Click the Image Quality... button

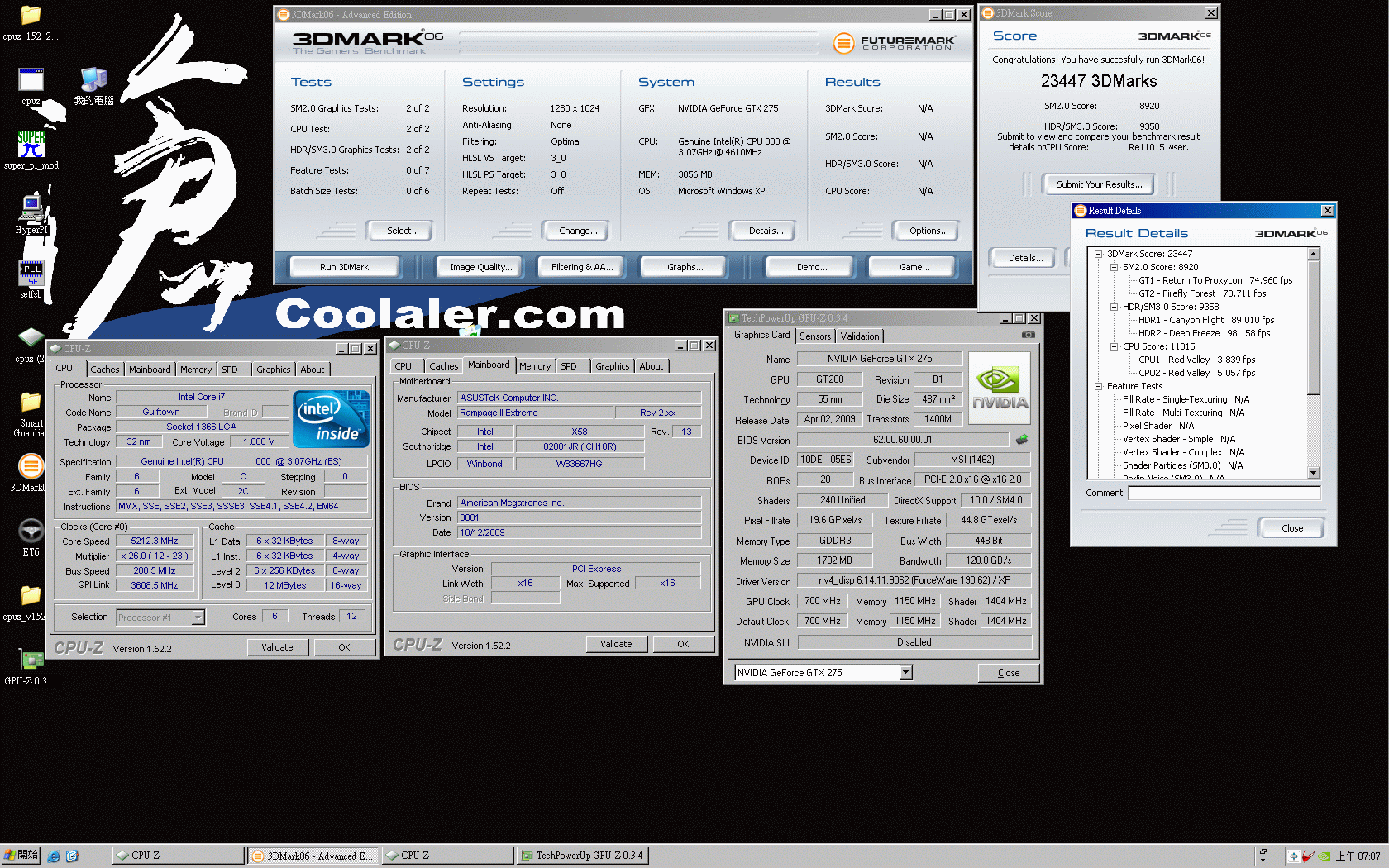click(480, 267)
